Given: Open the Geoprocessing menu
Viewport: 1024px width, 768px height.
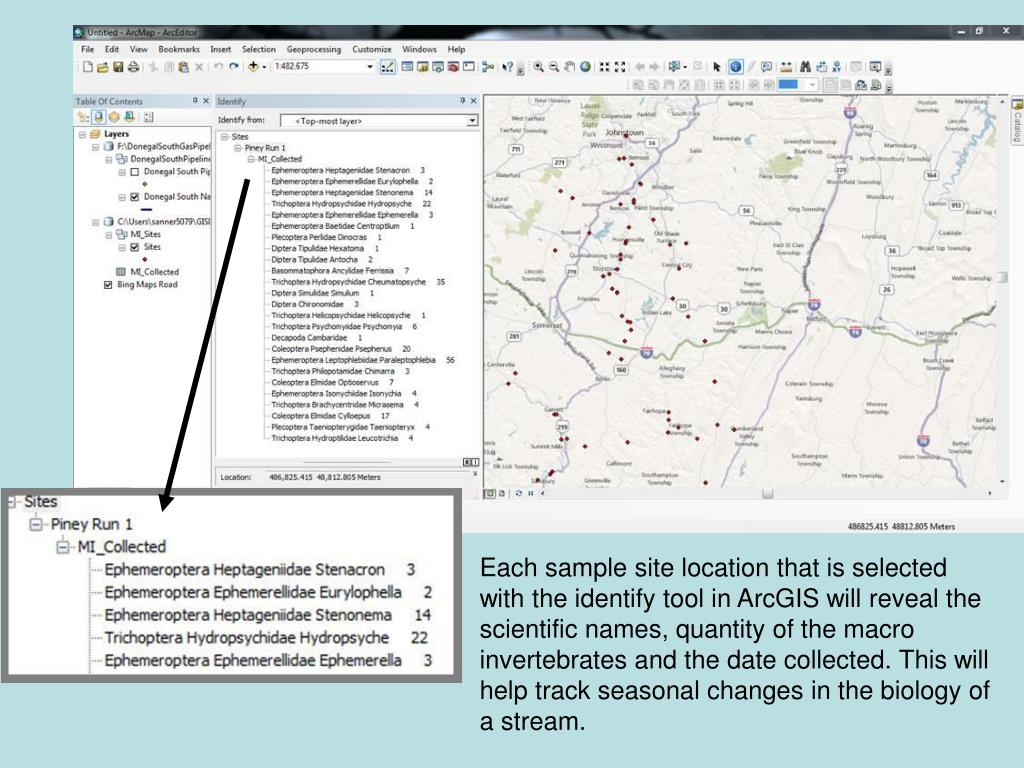Looking at the screenshot, I should pos(313,49).
